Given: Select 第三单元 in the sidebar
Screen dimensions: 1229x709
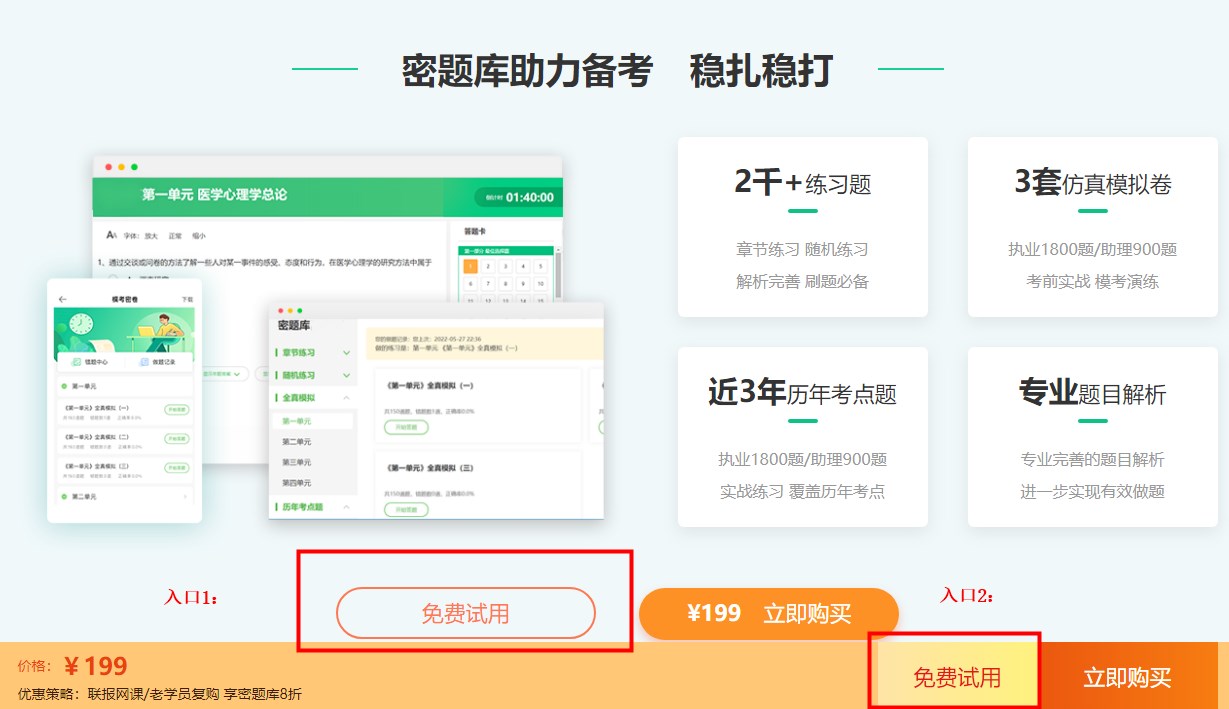Looking at the screenshot, I should (x=297, y=462).
